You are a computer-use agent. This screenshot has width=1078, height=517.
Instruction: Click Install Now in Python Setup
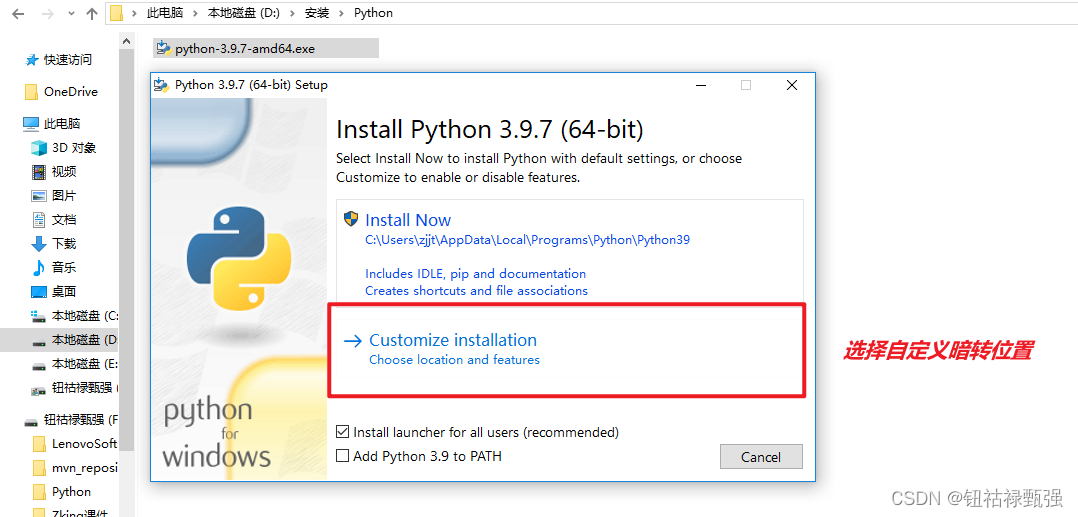click(408, 220)
